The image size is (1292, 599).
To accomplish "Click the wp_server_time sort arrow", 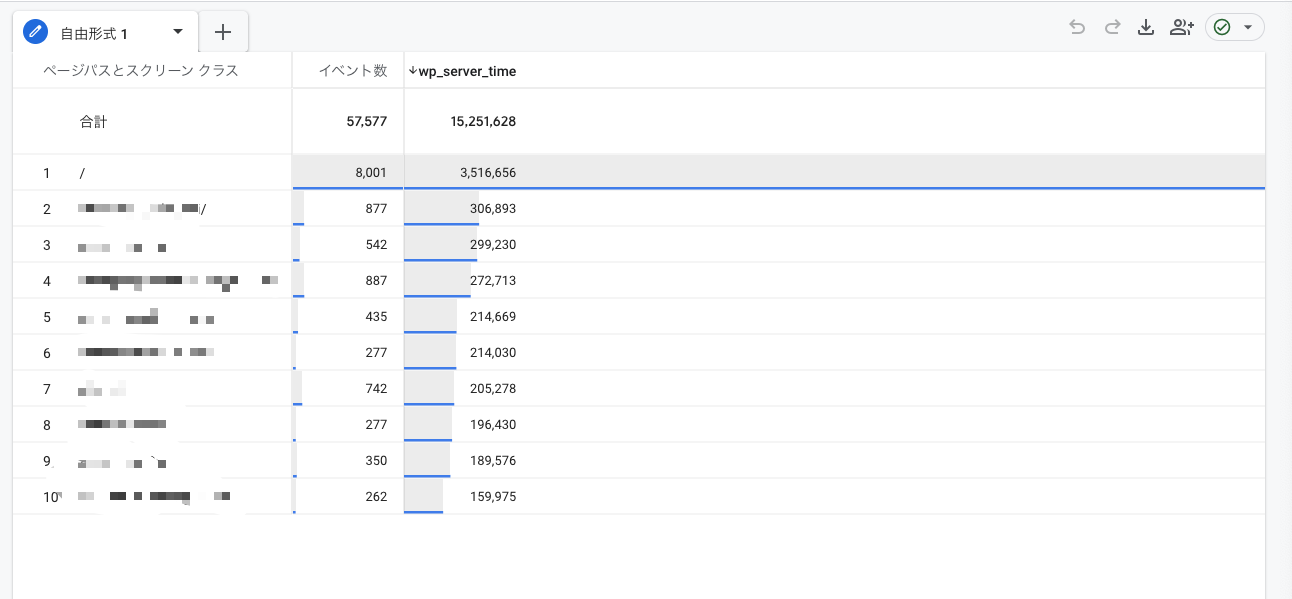I will point(412,71).
